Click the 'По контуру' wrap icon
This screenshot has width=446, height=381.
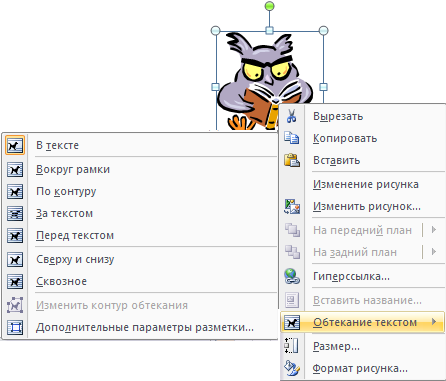[x=15, y=192]
